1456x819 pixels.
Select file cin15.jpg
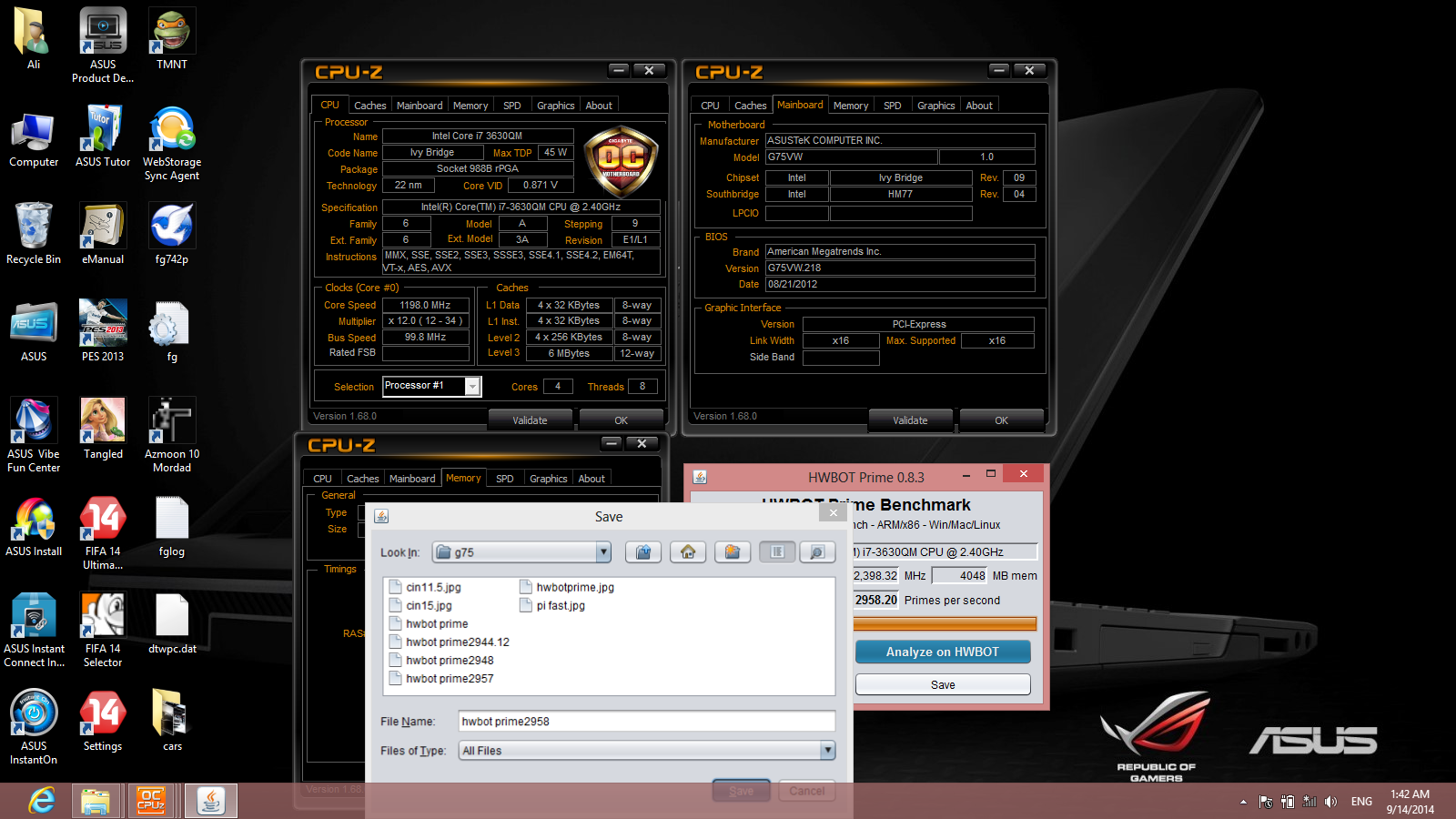420,605
